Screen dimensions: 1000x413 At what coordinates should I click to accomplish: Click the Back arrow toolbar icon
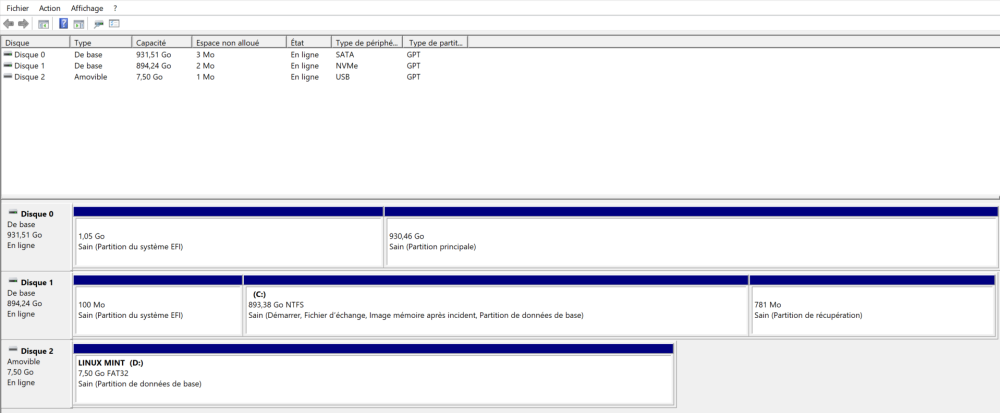click(9, 24)
